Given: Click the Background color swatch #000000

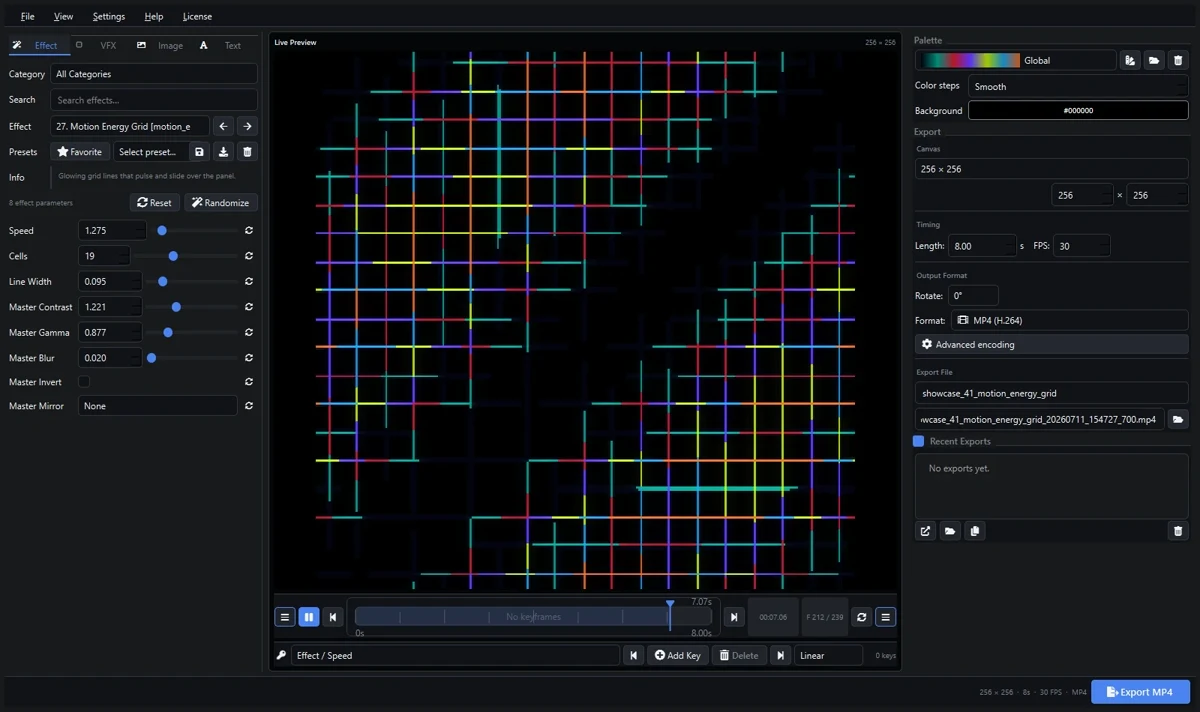Looking at the screenshot, I should pos(1078,111).
